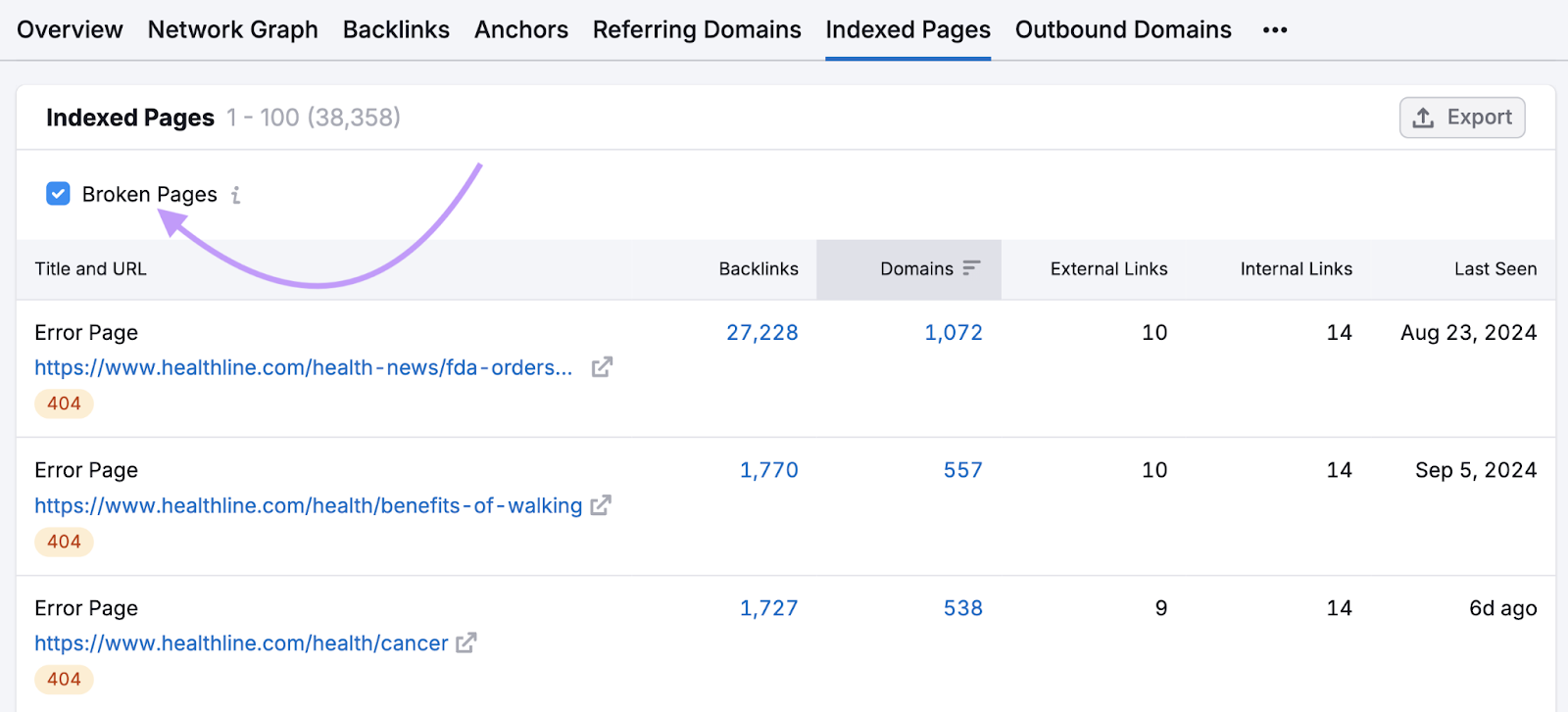Click the 27,228 backlinks count
1568x712 pixels.
[761, 333]
